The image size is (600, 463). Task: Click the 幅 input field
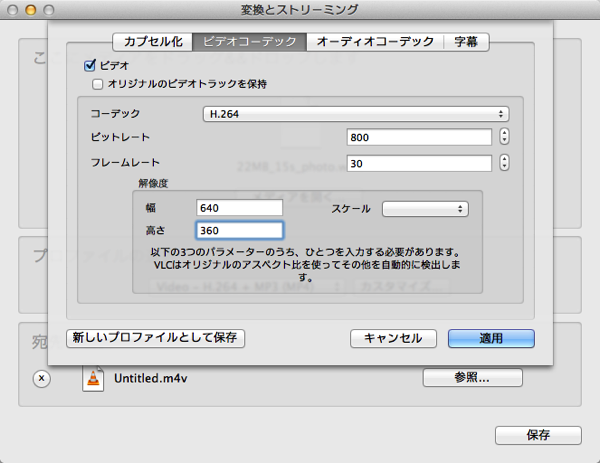(239, 208)
